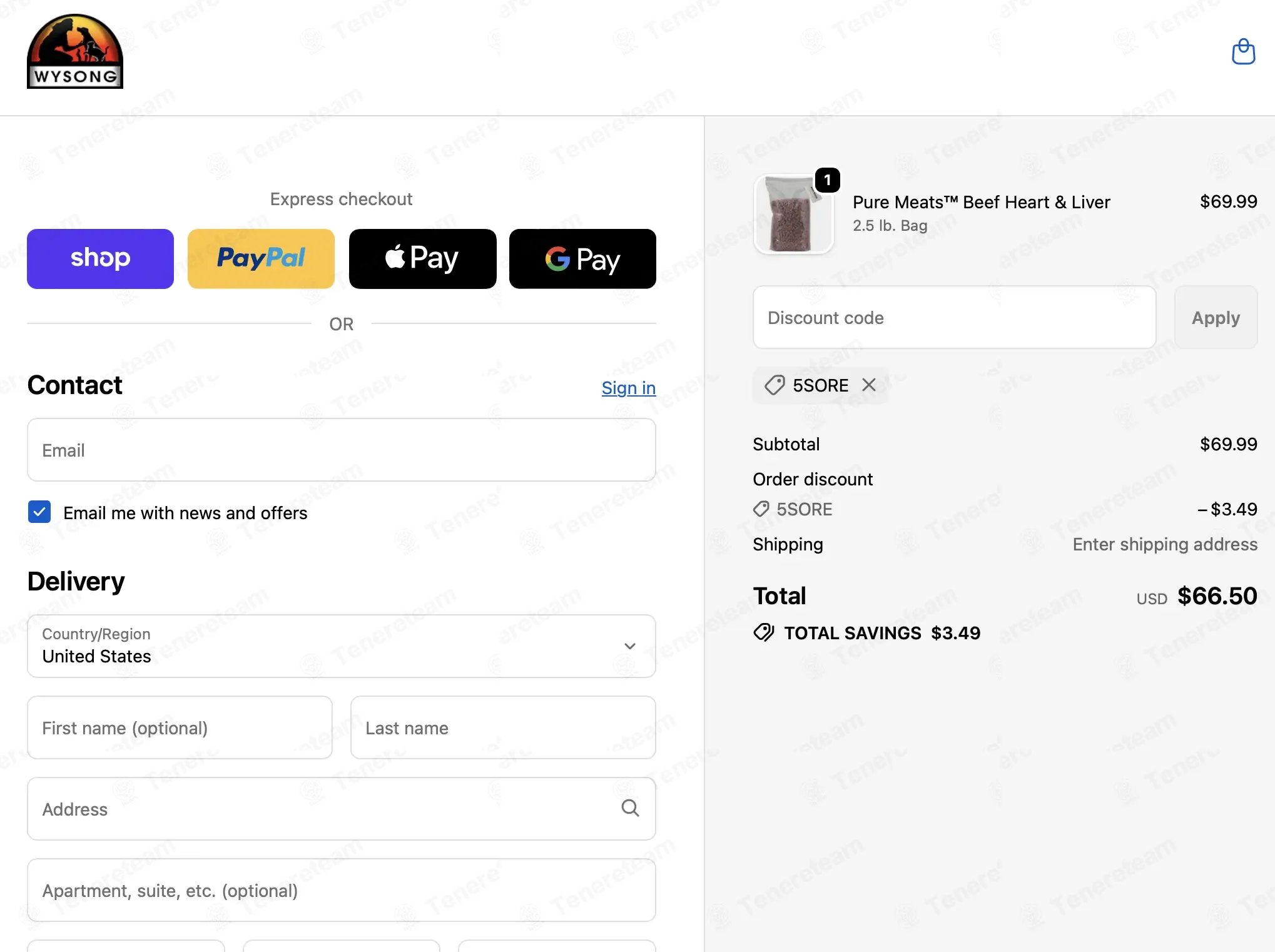Click the Apply discount button

[x=1216, y=317]
